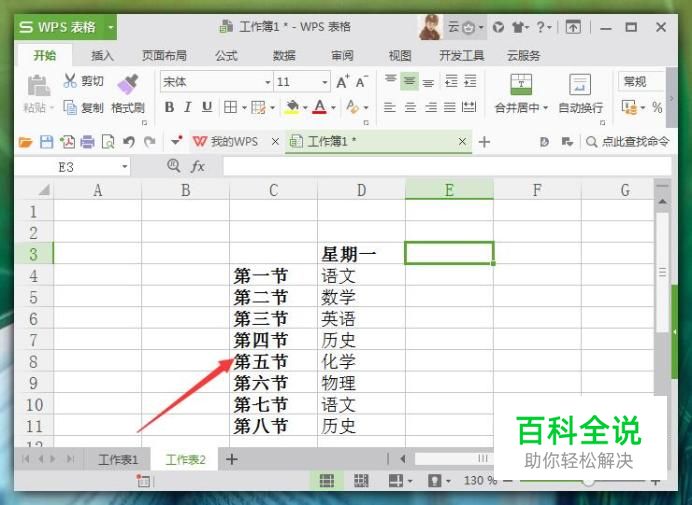This screenshot has height=505, width=692.
Task: Export to PDF icon
Action: pyautogui.click(x=67, y=142)
